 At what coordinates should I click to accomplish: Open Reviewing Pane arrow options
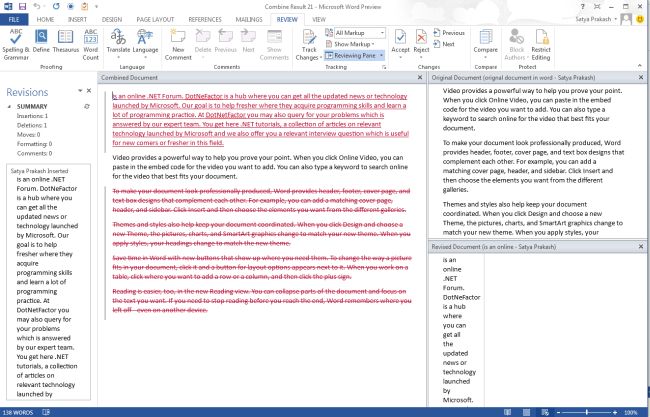381,55
